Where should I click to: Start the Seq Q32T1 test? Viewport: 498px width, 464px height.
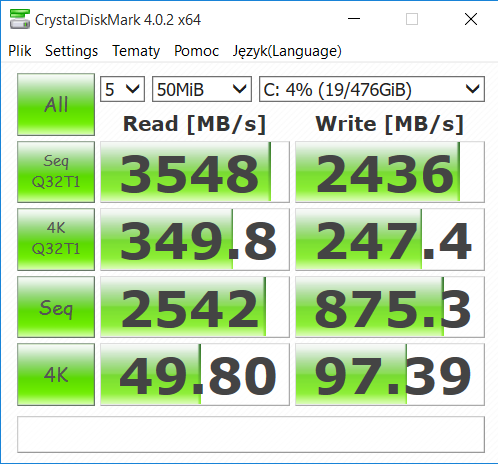pyautogui.click(x=56, y=172)
